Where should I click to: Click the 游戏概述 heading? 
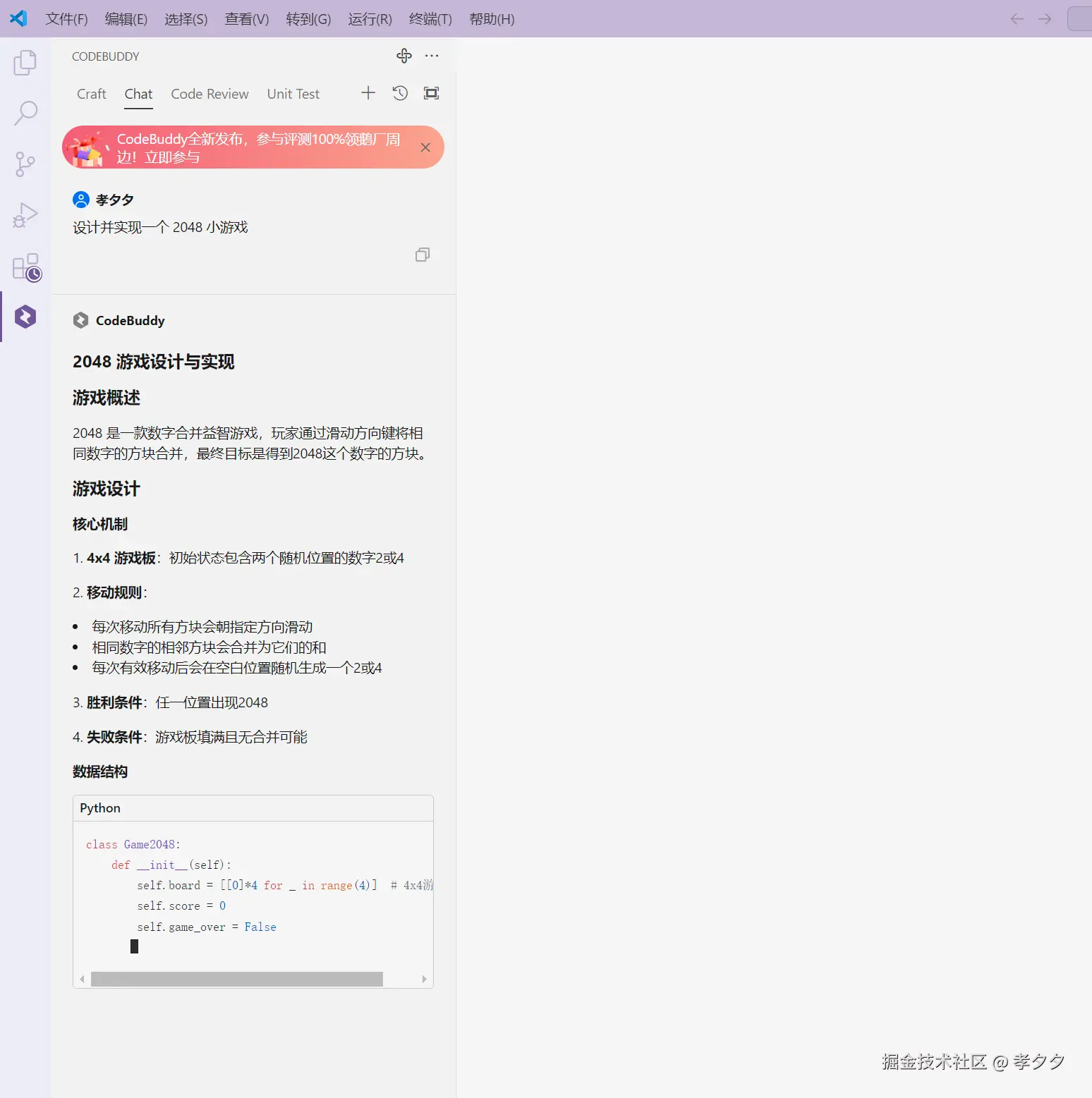coord(107,398)
